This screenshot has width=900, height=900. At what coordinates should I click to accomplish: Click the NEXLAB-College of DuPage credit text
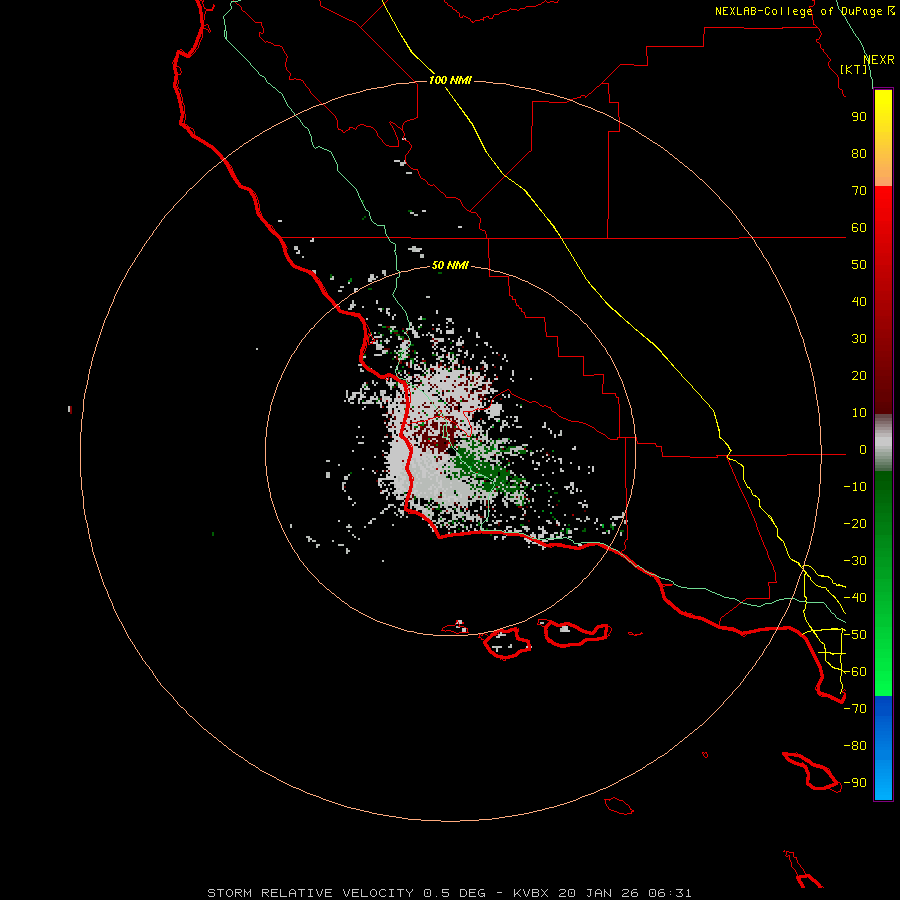coord(804,11)
